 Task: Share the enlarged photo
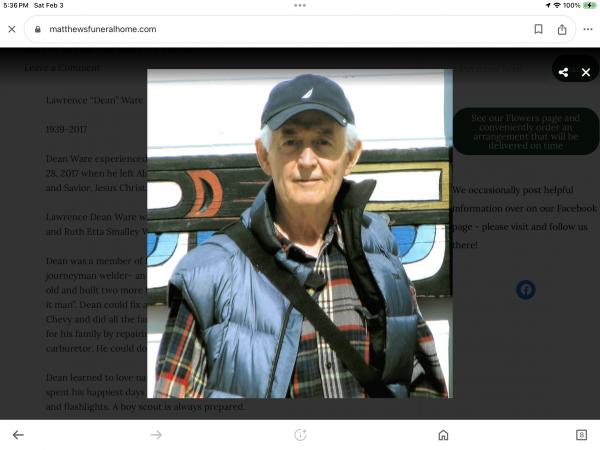[x=564, y=72]
